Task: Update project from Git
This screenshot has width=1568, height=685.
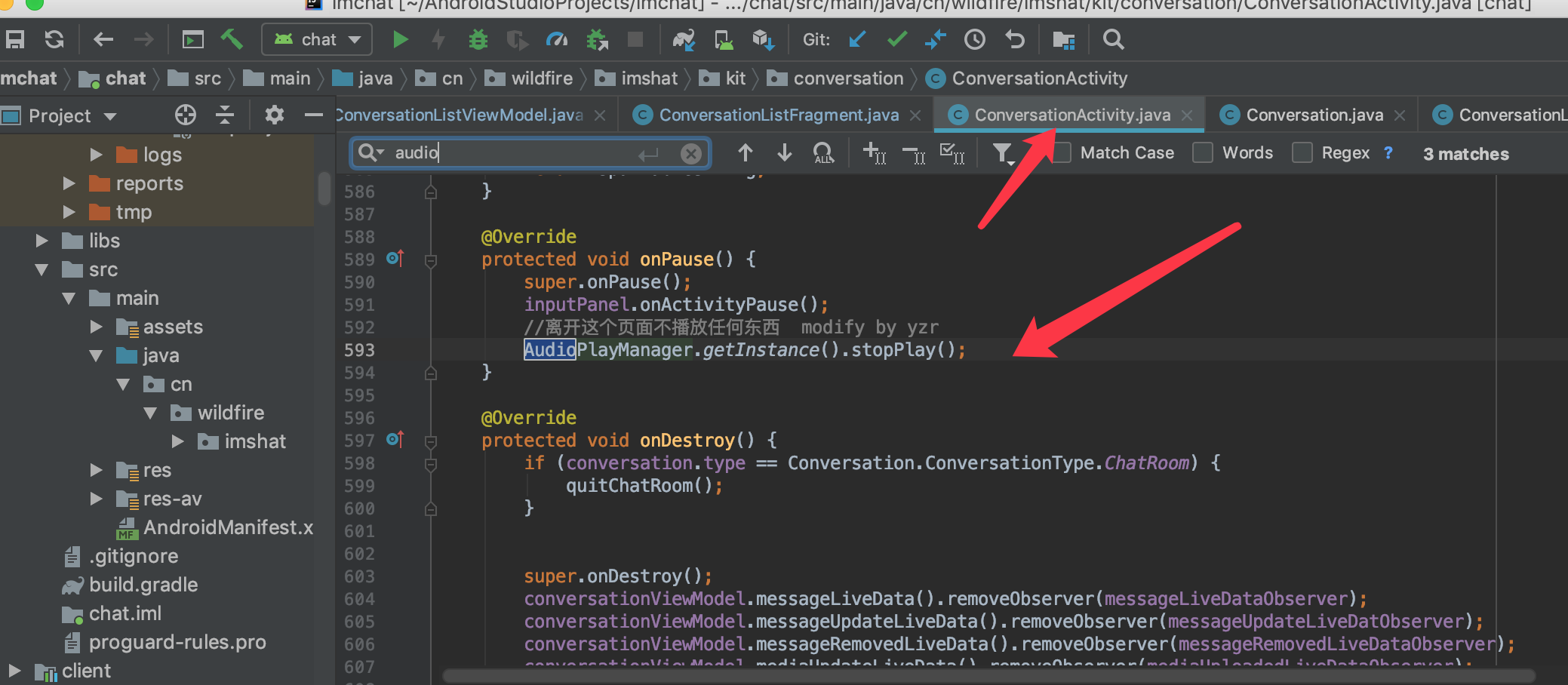Action: [856, 39]
